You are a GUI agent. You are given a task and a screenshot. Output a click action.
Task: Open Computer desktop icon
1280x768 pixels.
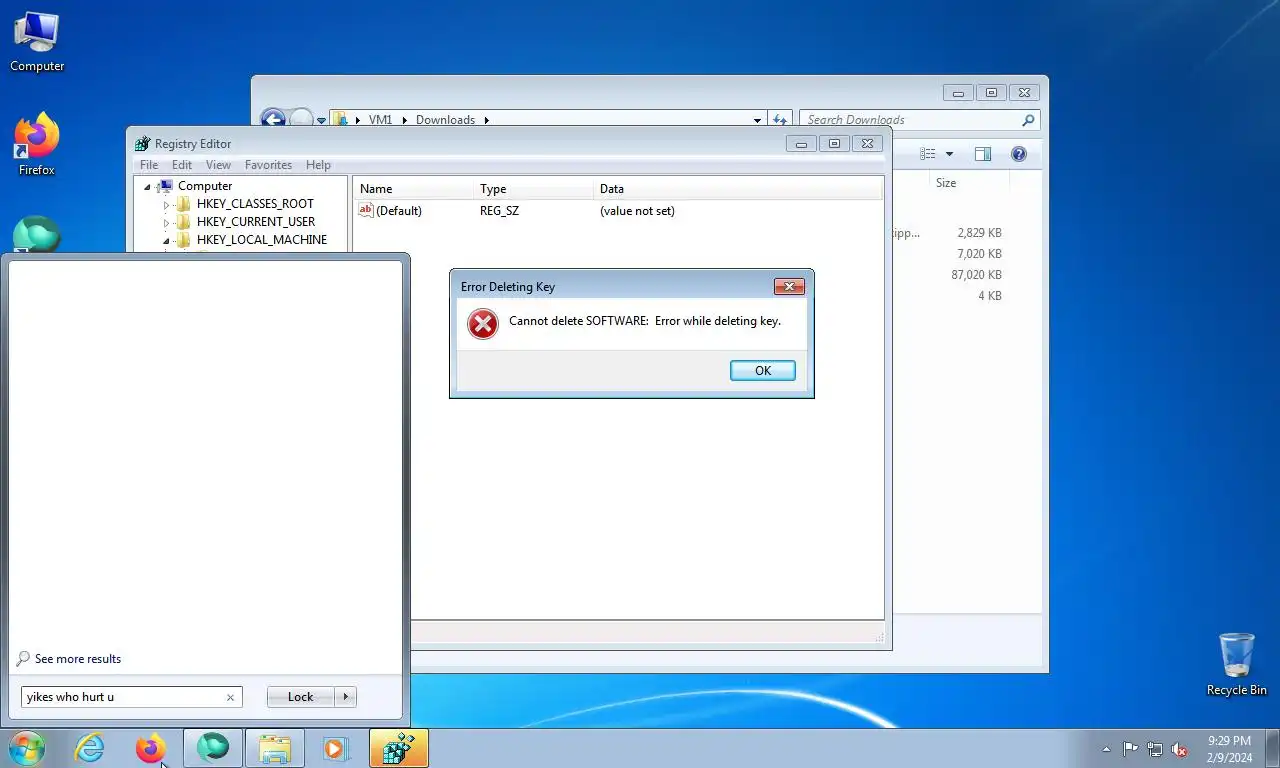37,42
